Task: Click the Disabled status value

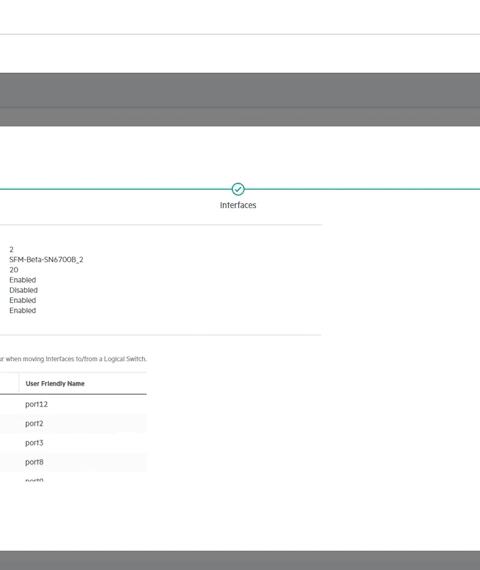Action: click(x=24, y=290)
